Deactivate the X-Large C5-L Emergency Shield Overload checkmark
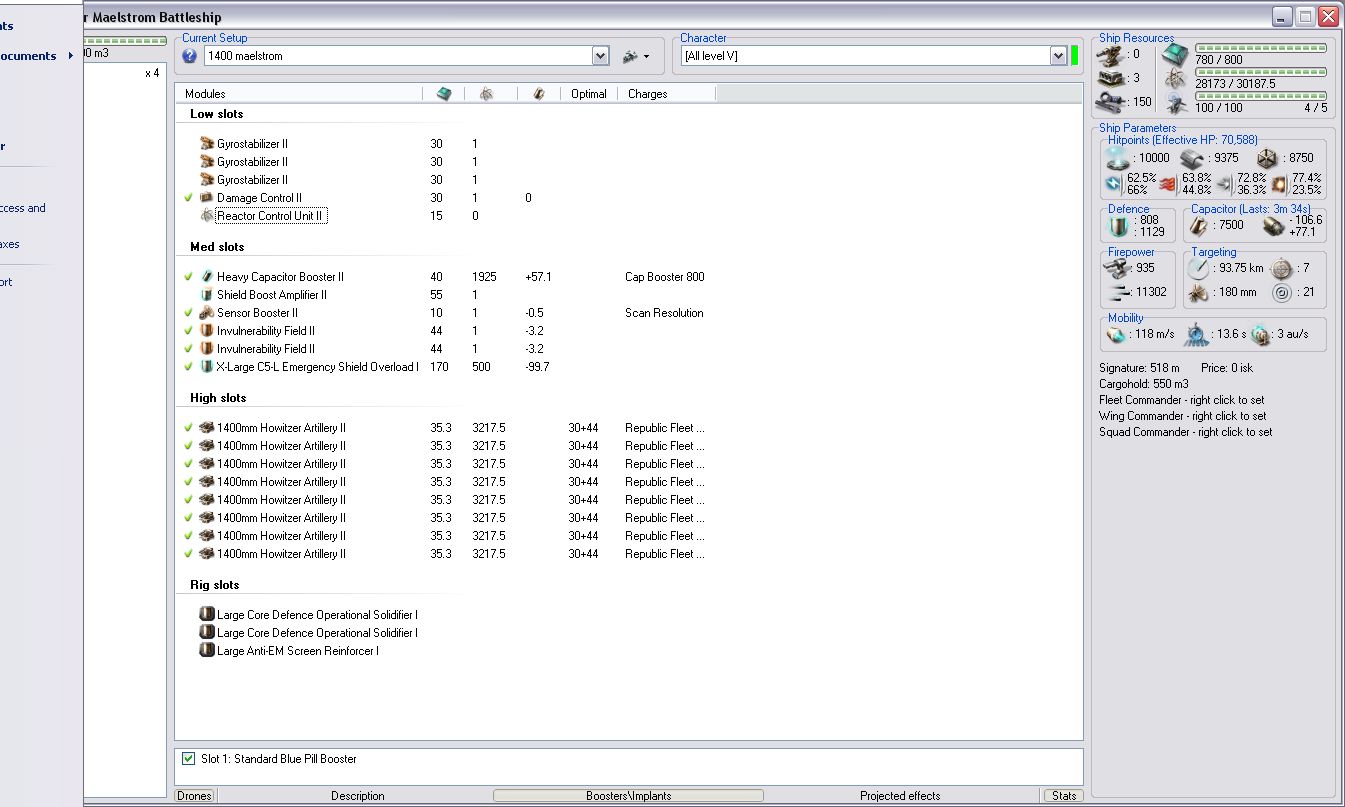Screen dimensions: 1345x807 coord(189,367)
